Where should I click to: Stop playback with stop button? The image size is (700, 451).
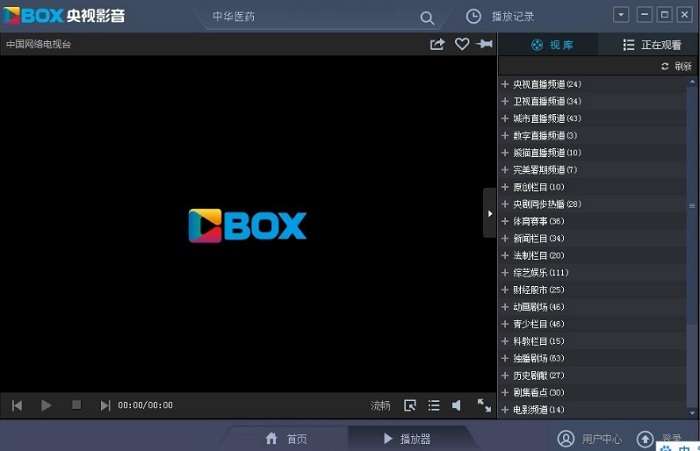click(x=76, y=405)
